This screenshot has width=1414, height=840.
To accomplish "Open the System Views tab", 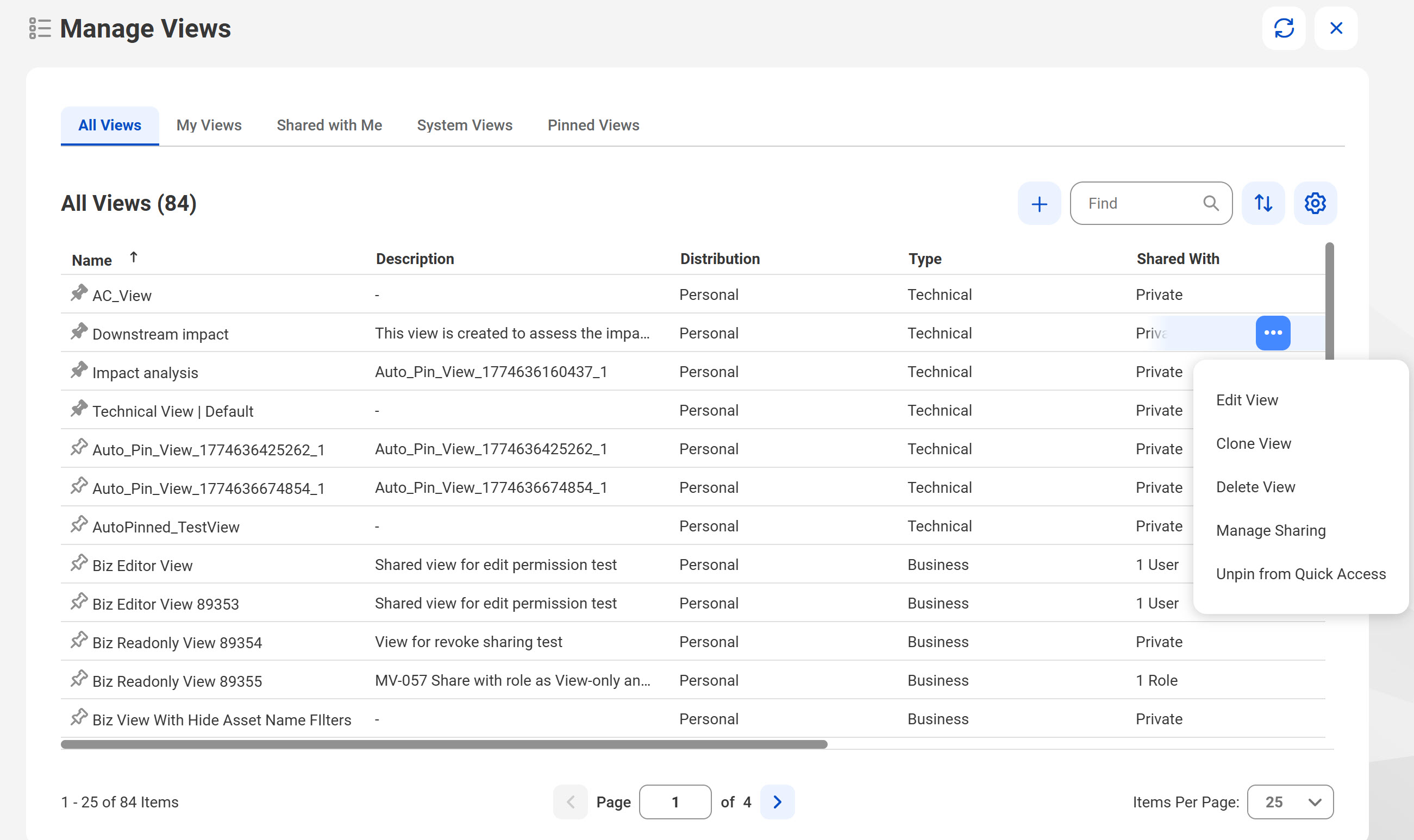I will pyautogui.click(x=465, y=125).
